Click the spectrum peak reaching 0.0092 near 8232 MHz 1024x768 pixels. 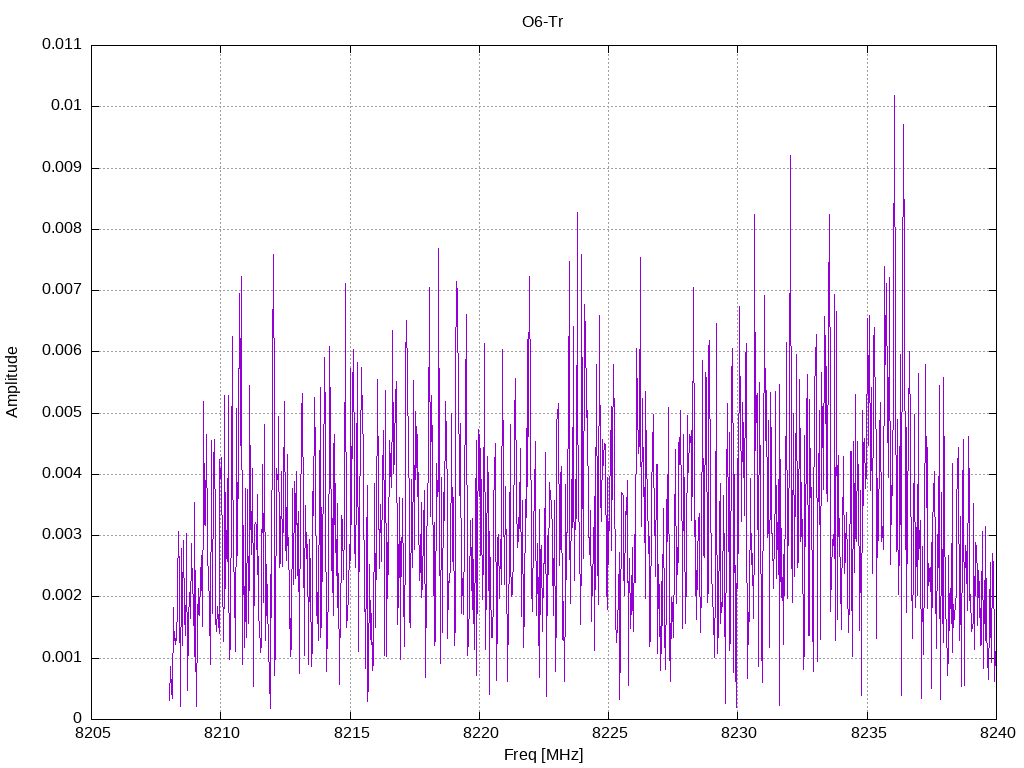click(x=790, y=157)
